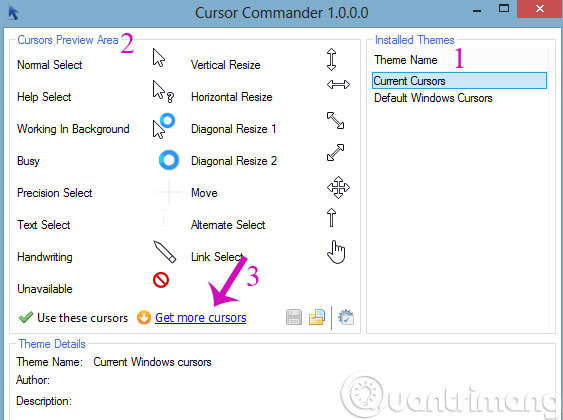Maximize the Cursor Commander window
563x420 pixels.
(x=504, y=8)
